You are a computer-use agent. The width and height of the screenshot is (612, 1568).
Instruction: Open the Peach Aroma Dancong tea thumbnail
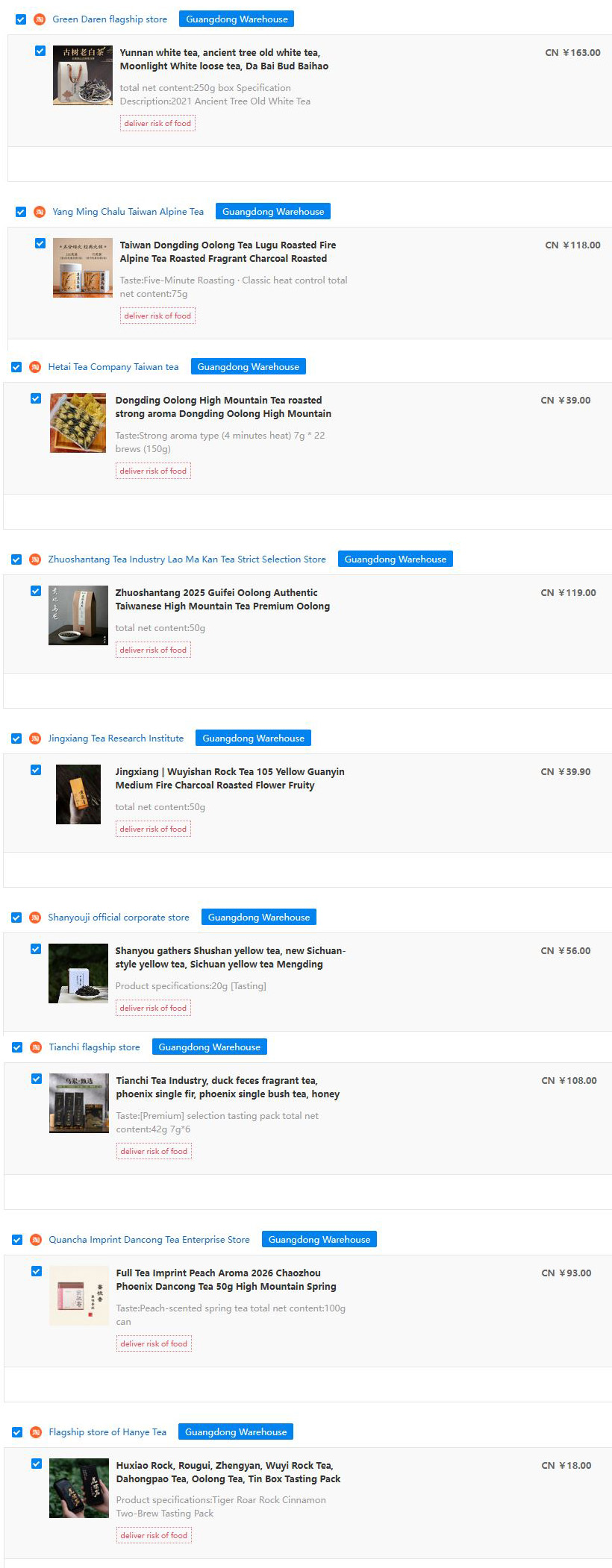pos(79,1296)
